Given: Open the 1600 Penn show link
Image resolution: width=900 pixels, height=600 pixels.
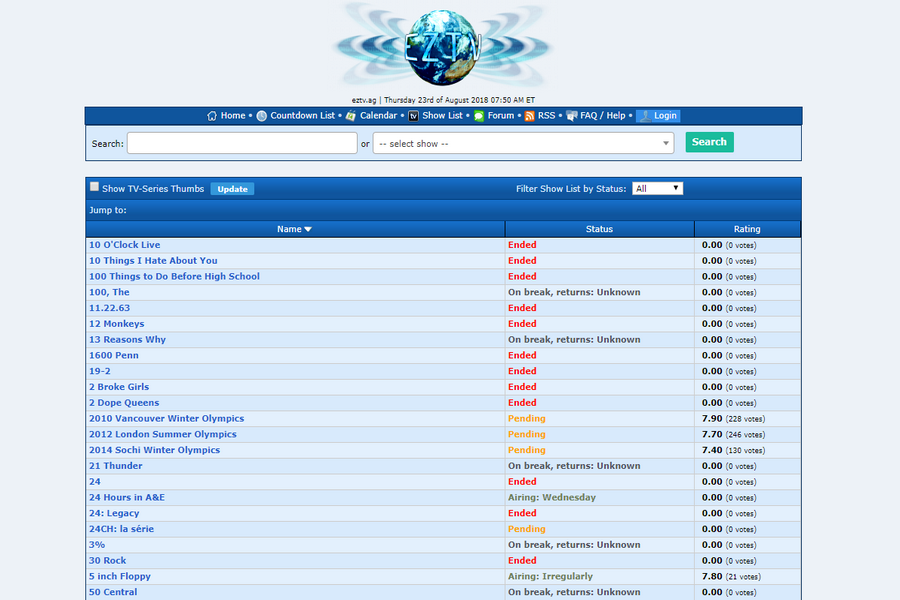Looking at the screenshot, I should (114, 355).
